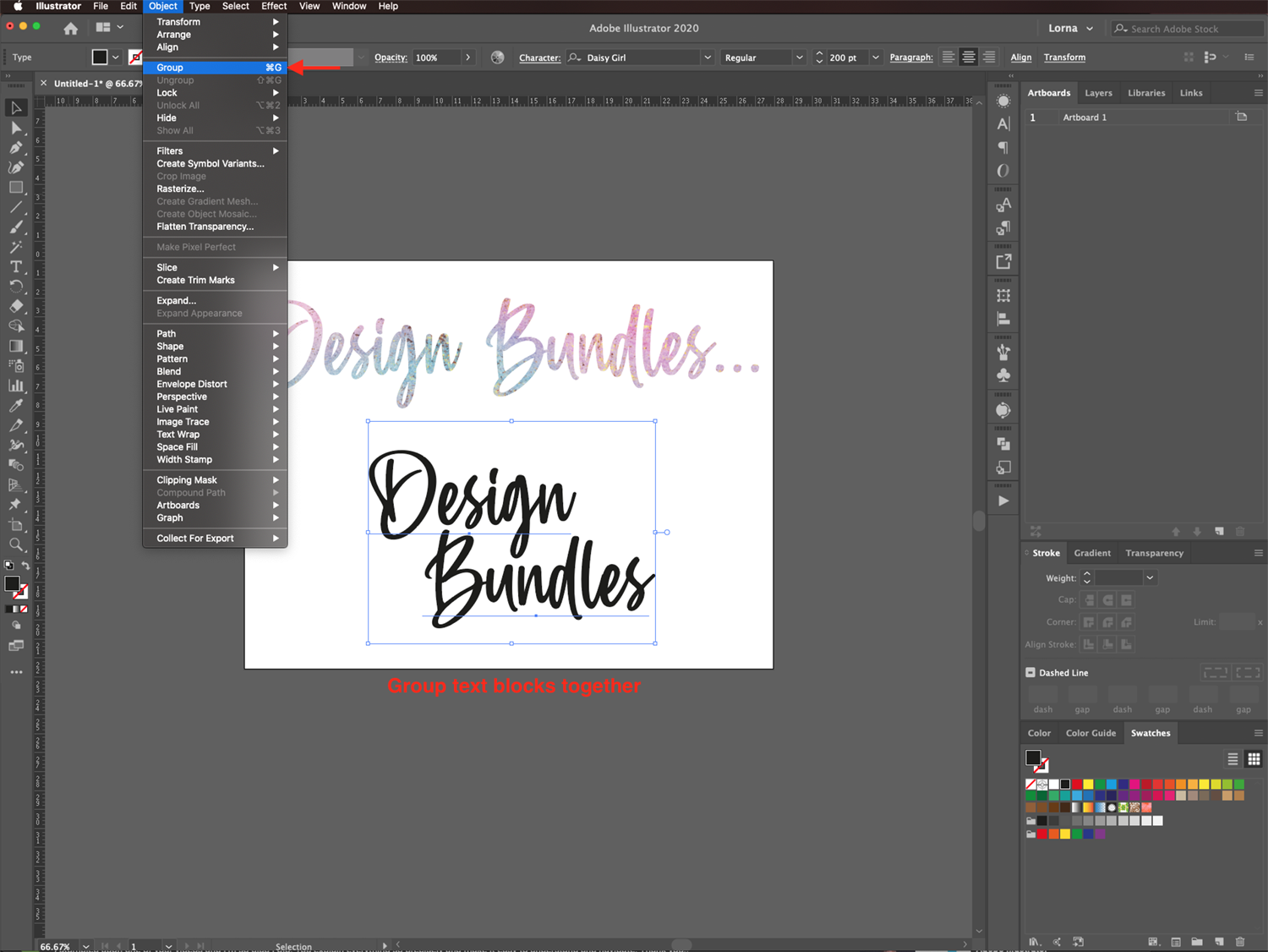The height and width of the screenshot is (952, 1268).
Task: Open the Recolor Artwork color wheel icon
Action: [x=498, y=57]
